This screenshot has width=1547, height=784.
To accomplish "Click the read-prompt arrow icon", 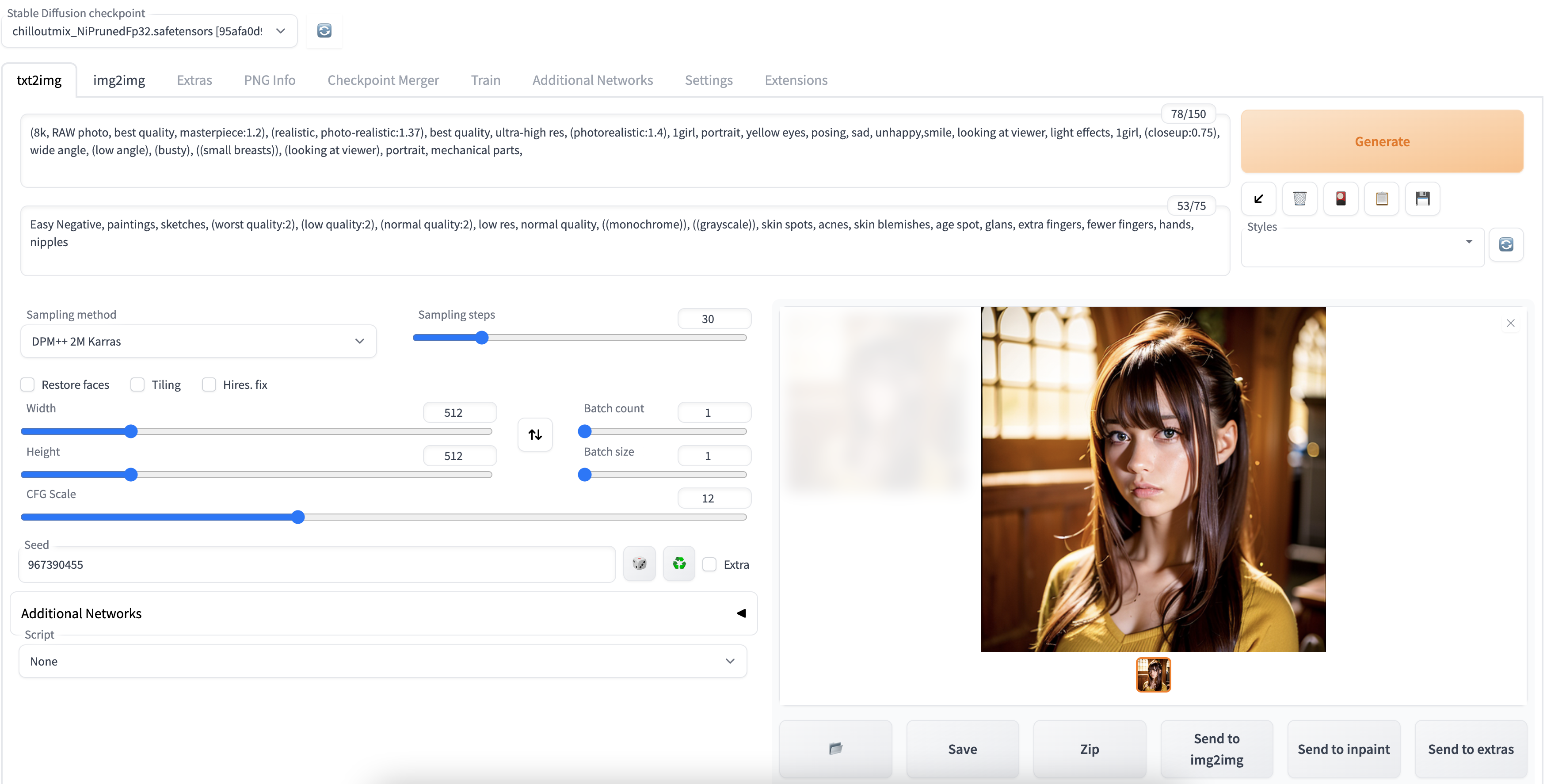I will click(1259, 199).
